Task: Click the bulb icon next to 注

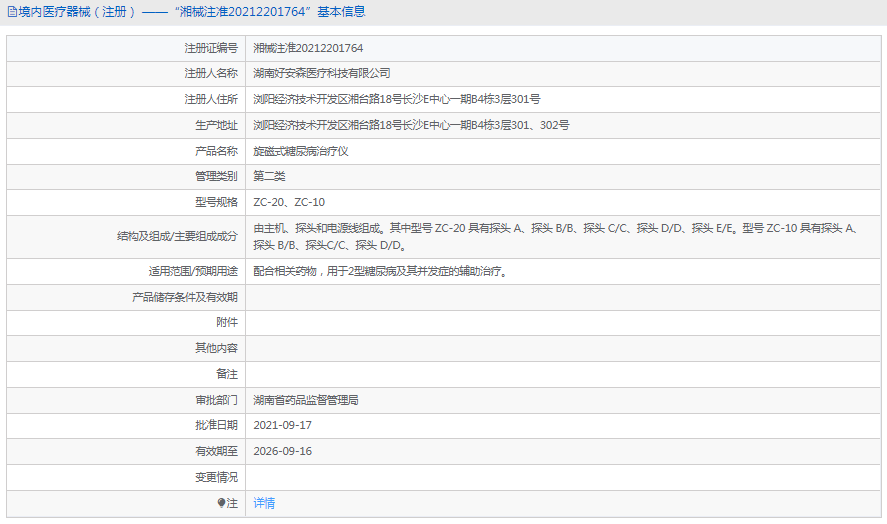Action: 222,502
